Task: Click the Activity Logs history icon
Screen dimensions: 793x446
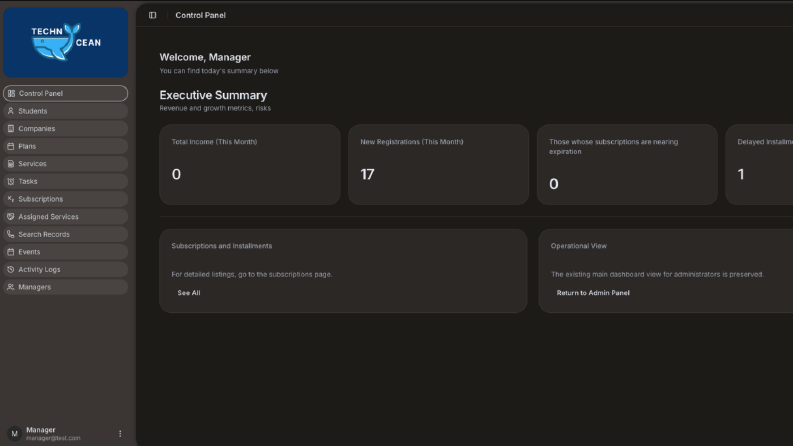Action: (11, 270)
